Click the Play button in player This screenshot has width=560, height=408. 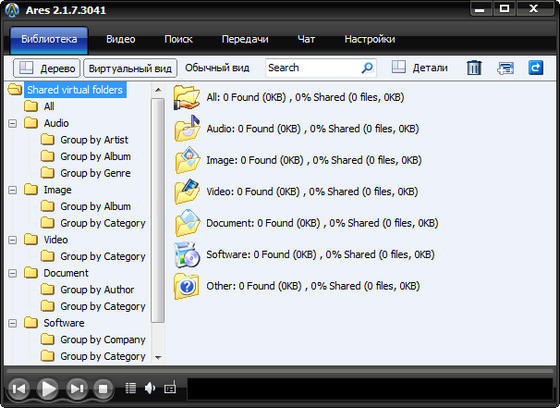coord(48,388)
